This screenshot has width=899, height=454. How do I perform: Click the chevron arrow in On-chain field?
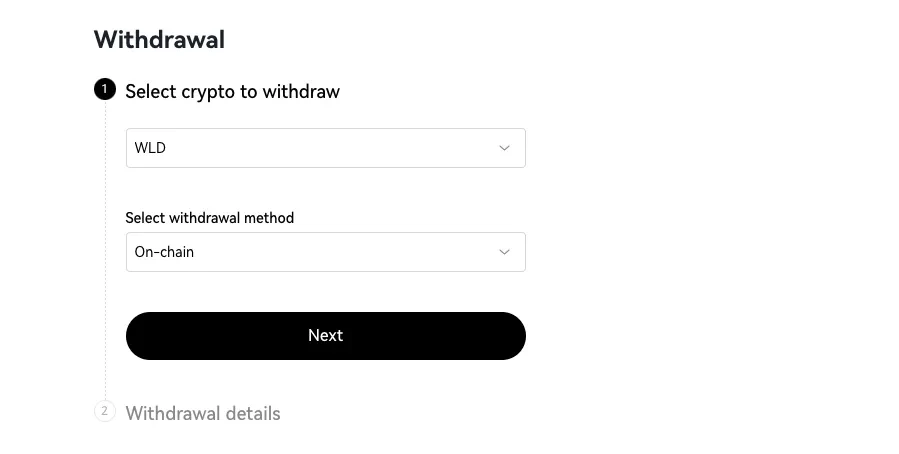click(x=504, y=252)
